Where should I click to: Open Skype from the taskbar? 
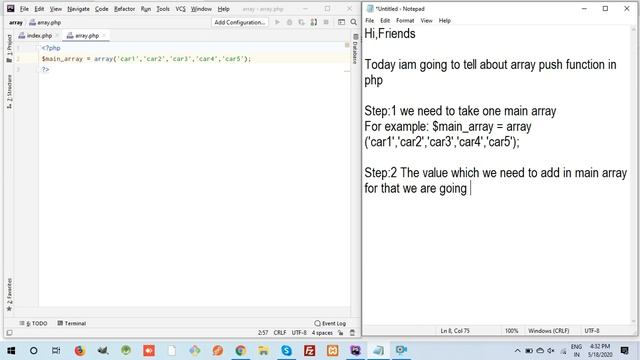point(286,350)
